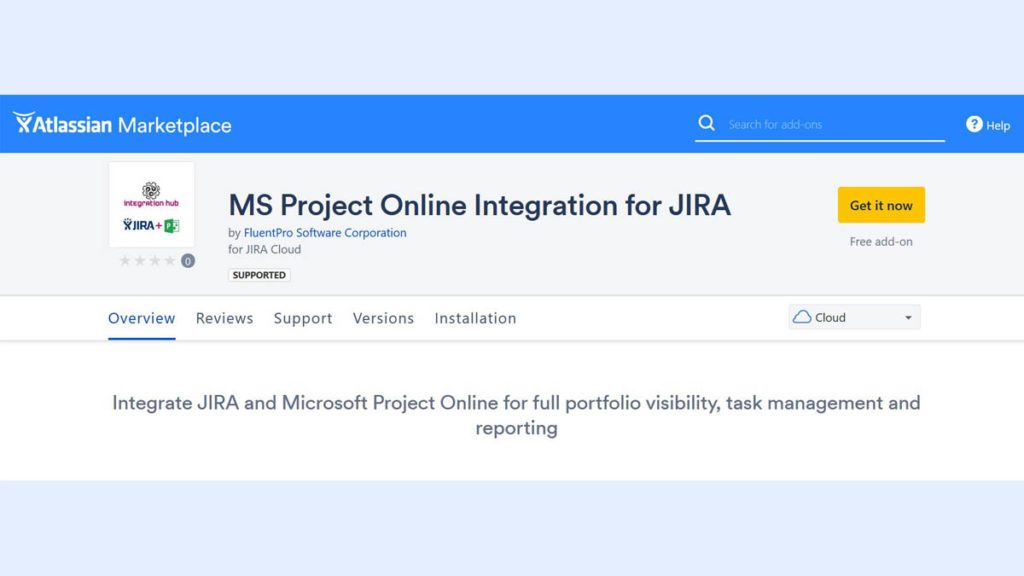Image resolution: width=1024 pixels, height=576 pixels.
Task: Open the FluentPro Software Corporation vendor link
Action: [325, 233]
